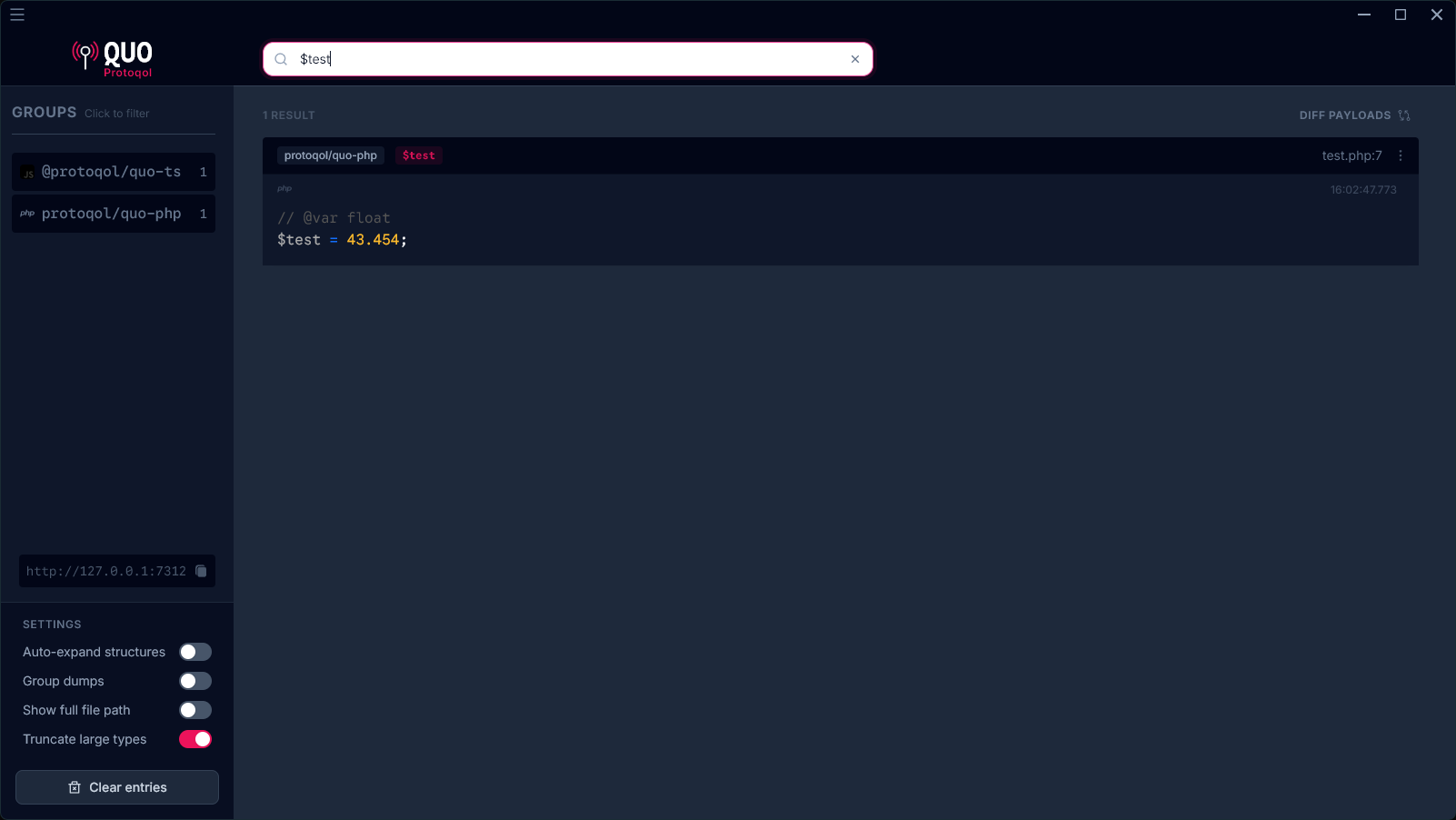Click the 16:02:47.773 timestamp
This screenshot has width=1456, height=820.
point(1363,190)
